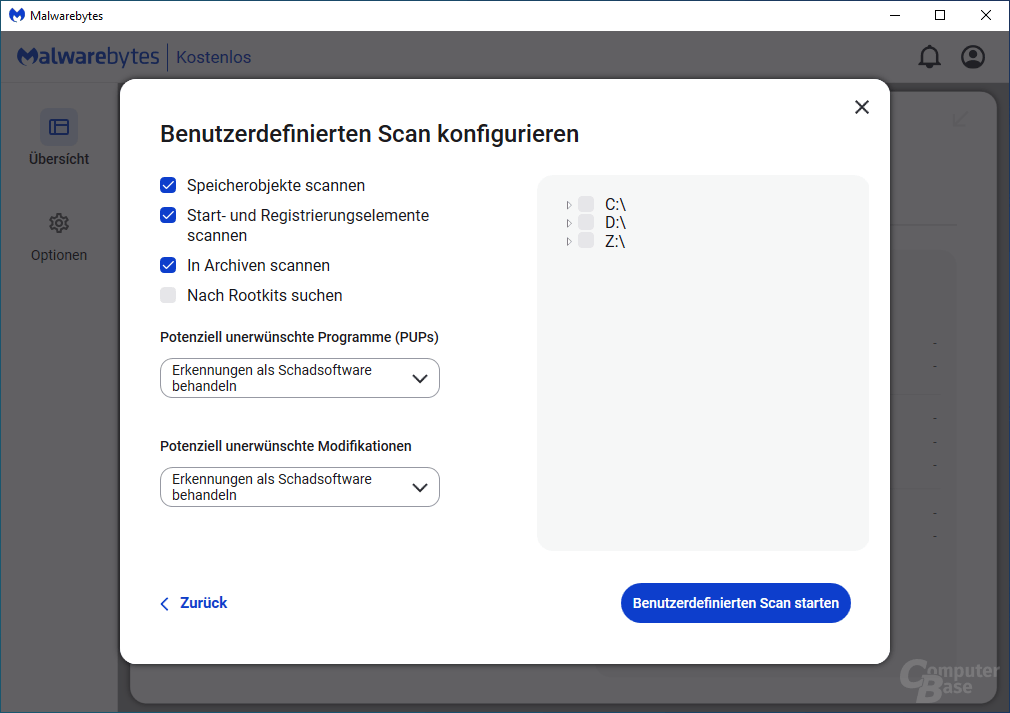Image resolution: width=1010 pixels, height=713 pixels.
Task: Select the D:\ drive label
Action: (615, 222)
